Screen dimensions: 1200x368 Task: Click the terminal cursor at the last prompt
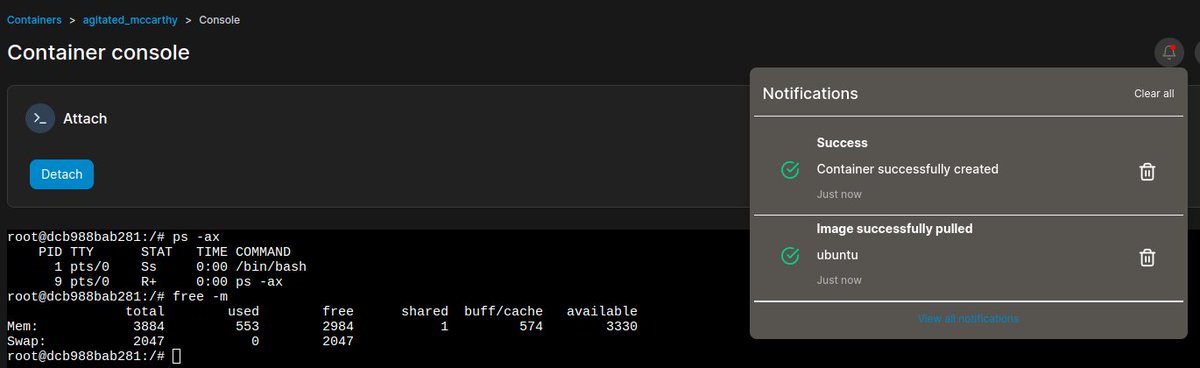click(x=176, y=356)
